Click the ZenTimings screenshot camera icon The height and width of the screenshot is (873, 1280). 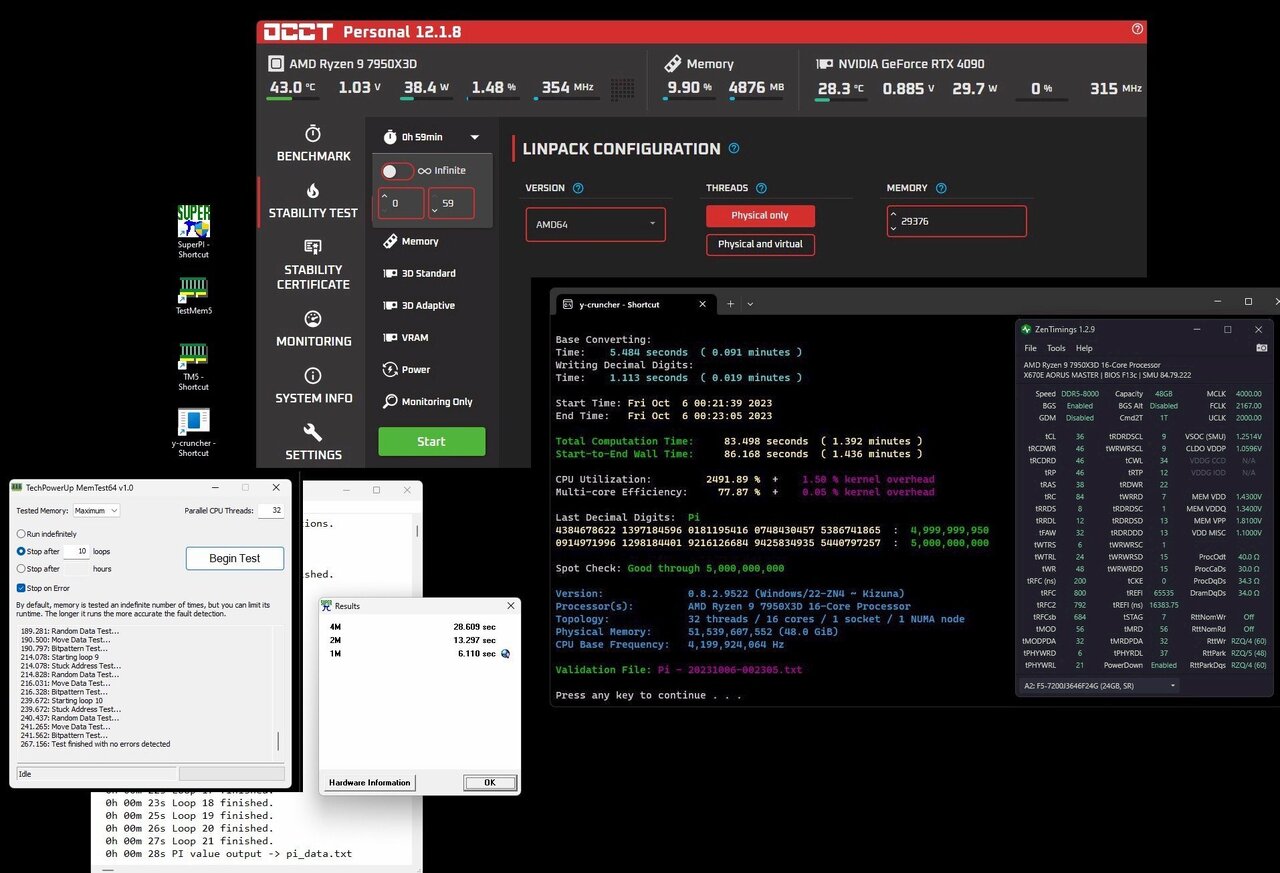1261,348
